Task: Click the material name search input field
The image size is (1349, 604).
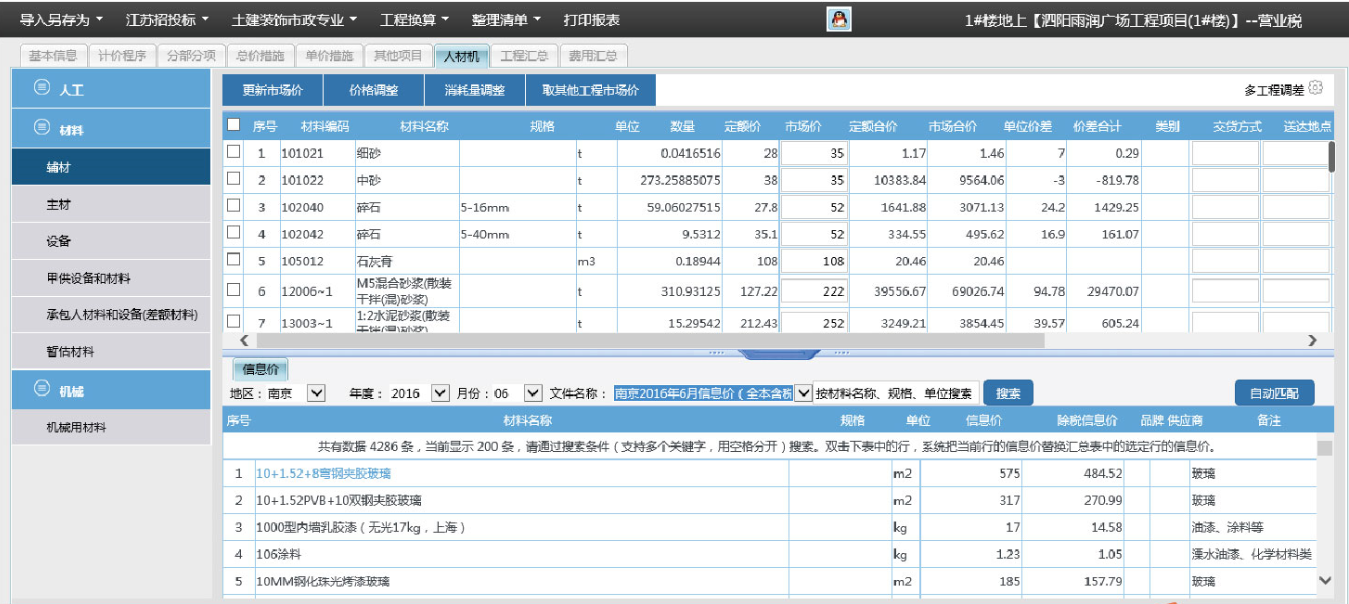Action: pos(896,393)
